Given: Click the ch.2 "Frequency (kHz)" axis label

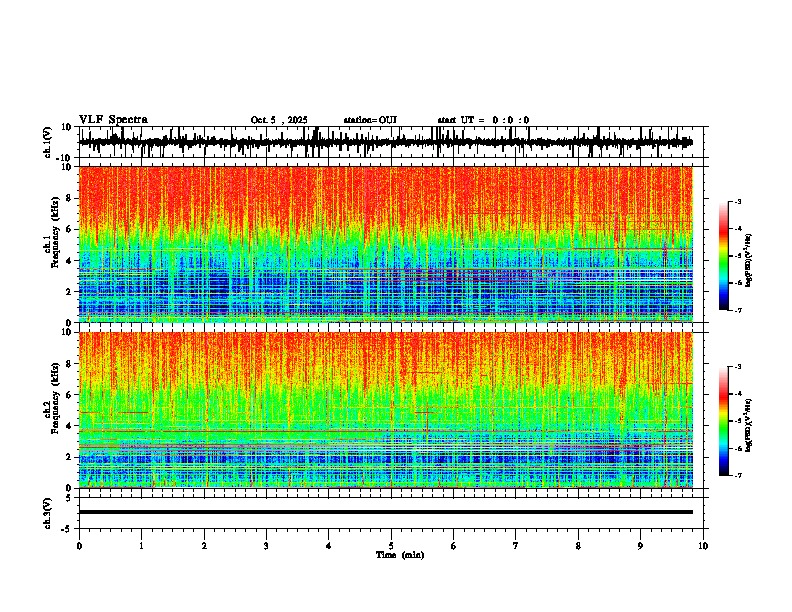Looking at the screenshot, I should coord(55,398).
